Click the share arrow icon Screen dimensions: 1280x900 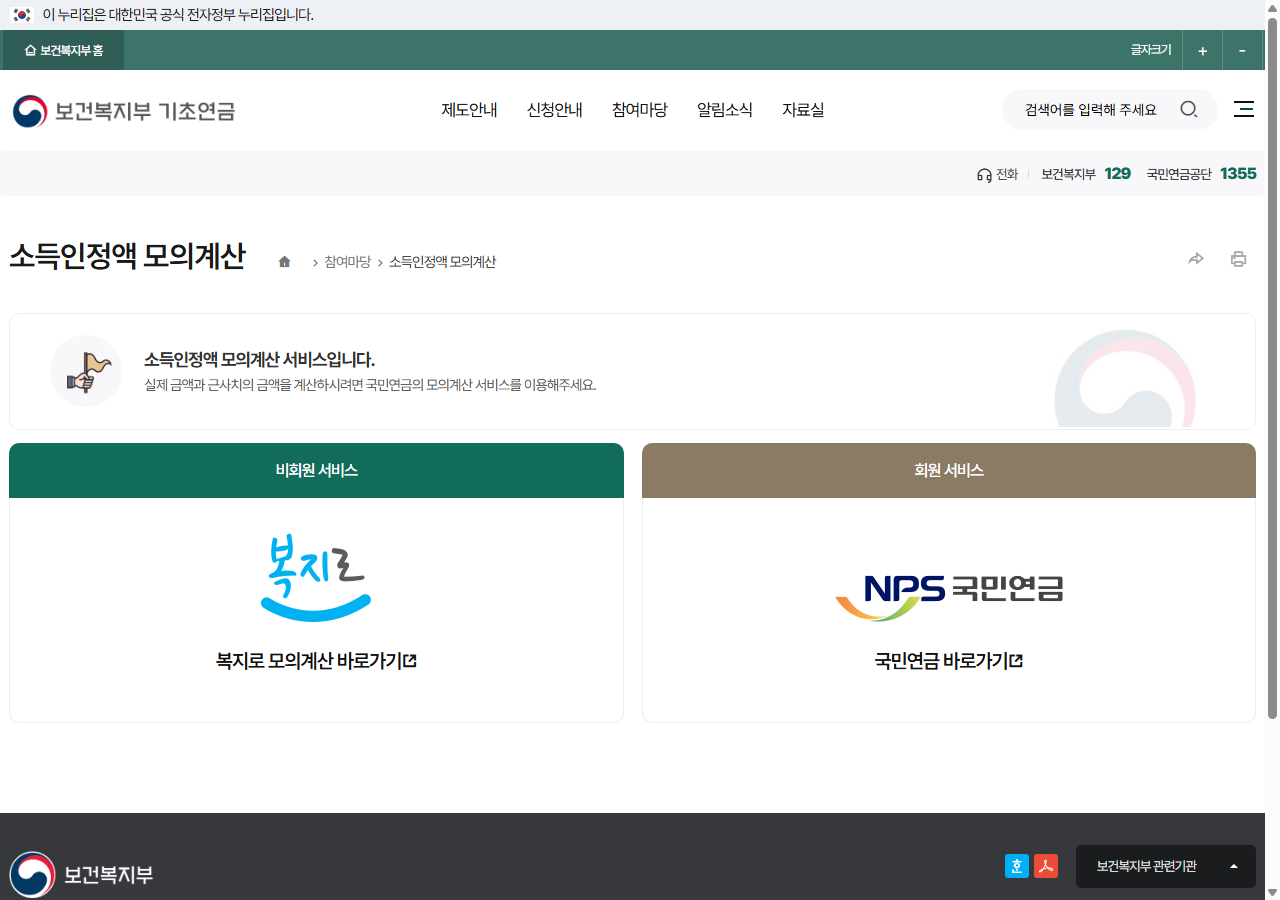[x=1196, y=260]
